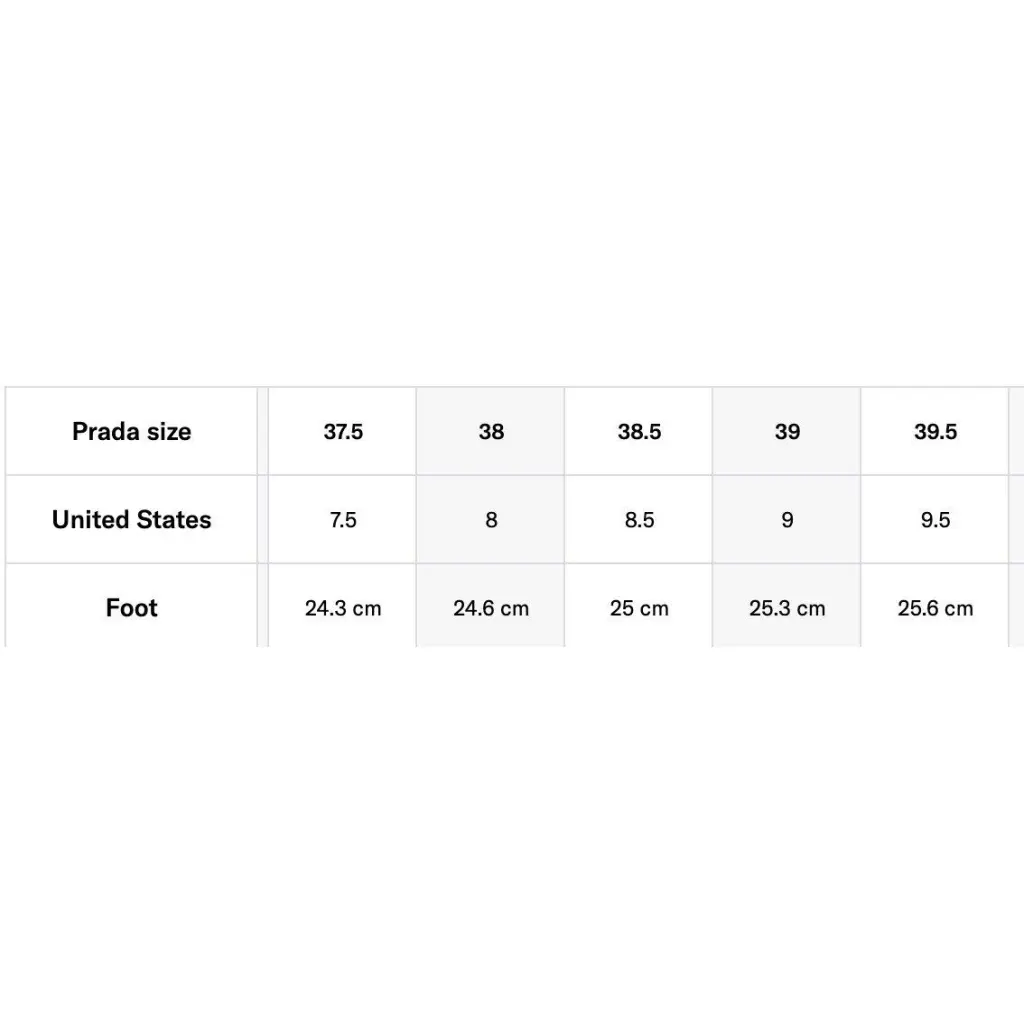Click United States size 8 cell
Viewport: 1024px width, 1024px height.
pos(491,520)
